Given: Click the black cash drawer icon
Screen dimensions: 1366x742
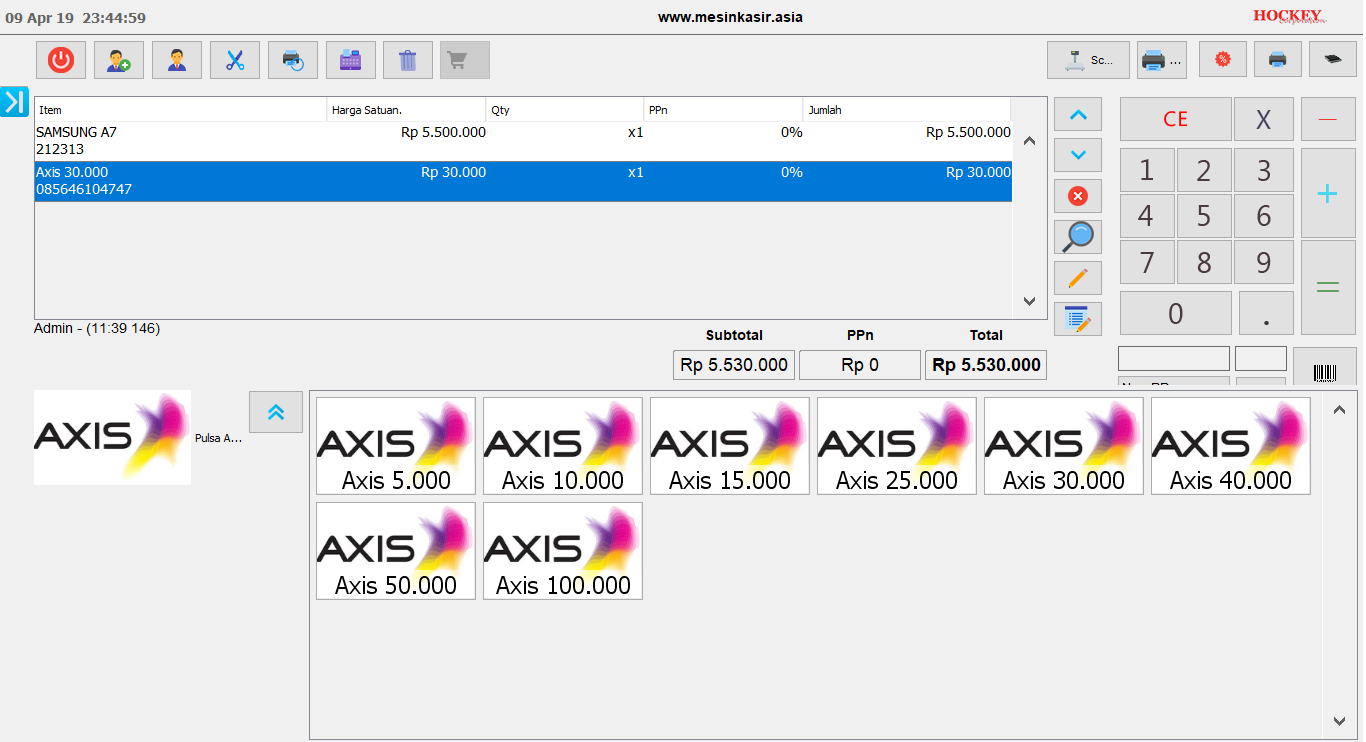Looking at the screenshot, I should click(1333, 60).
